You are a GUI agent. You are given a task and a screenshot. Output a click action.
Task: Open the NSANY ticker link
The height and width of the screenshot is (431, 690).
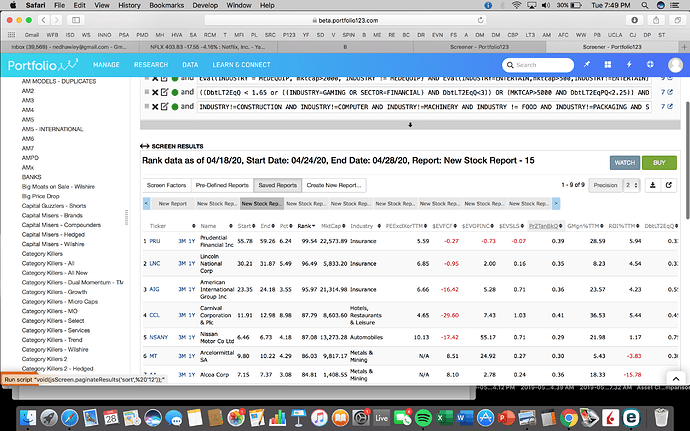click(x=158, y=337)
